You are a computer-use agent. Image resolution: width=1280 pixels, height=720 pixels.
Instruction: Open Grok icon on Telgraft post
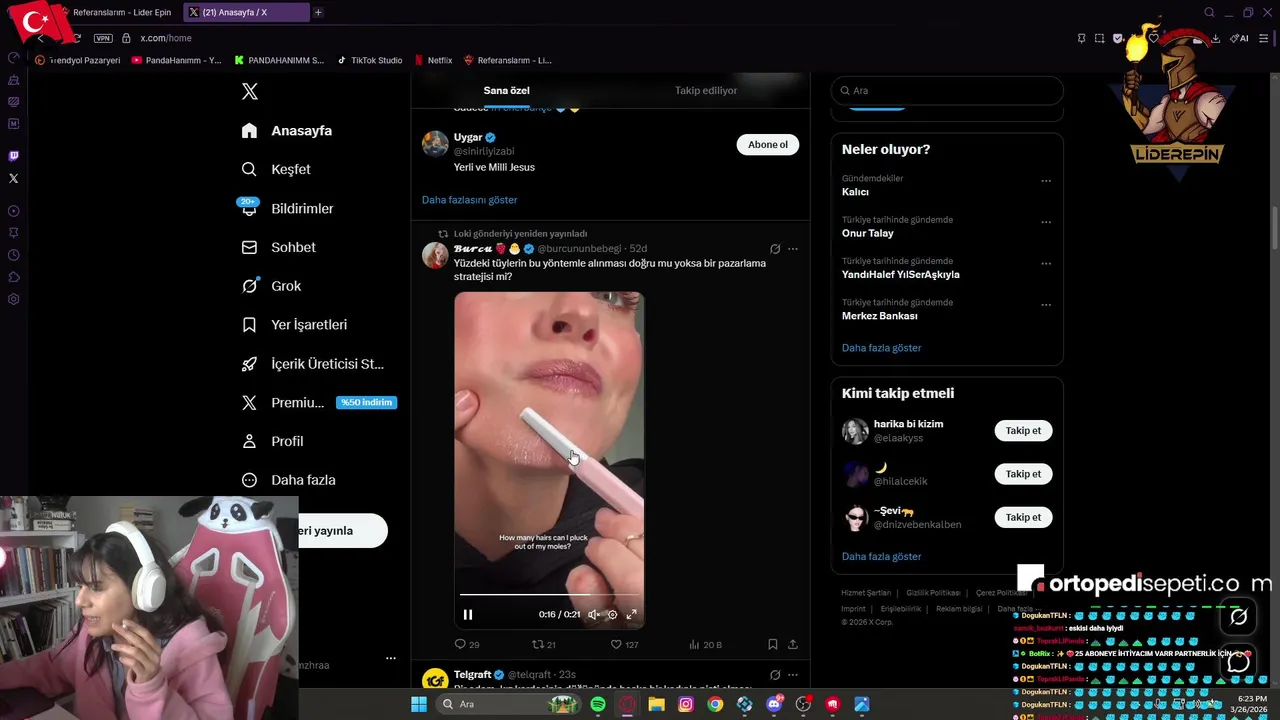pos(775,675)
